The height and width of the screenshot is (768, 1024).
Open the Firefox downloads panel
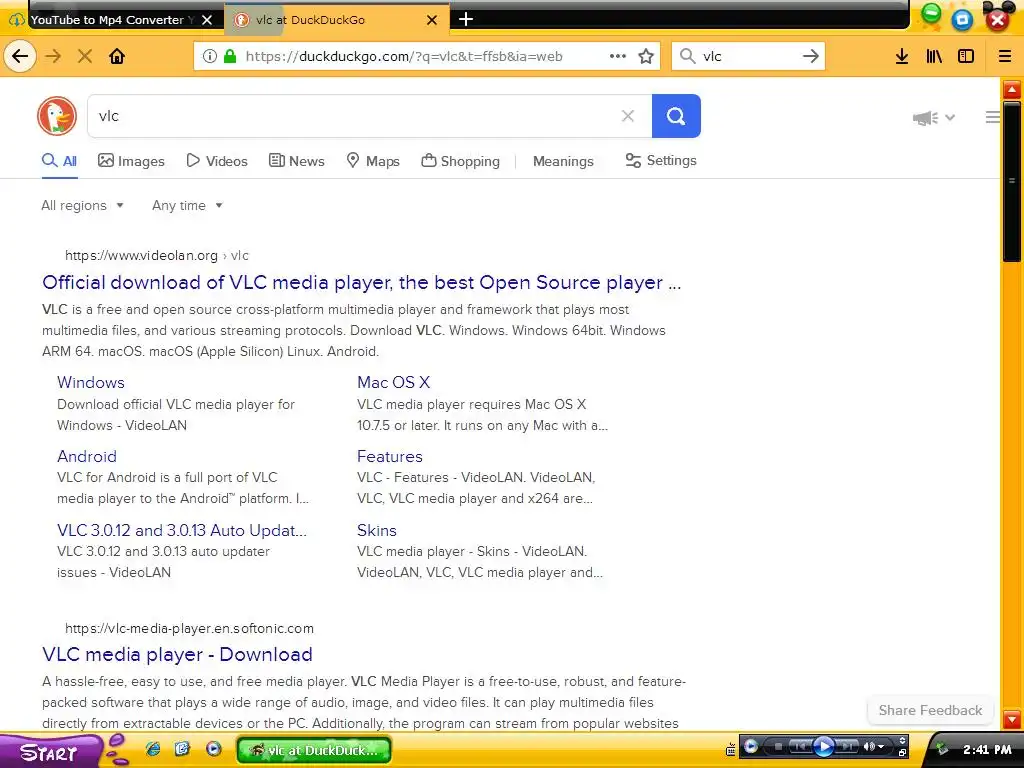click(x=901, y=56)
